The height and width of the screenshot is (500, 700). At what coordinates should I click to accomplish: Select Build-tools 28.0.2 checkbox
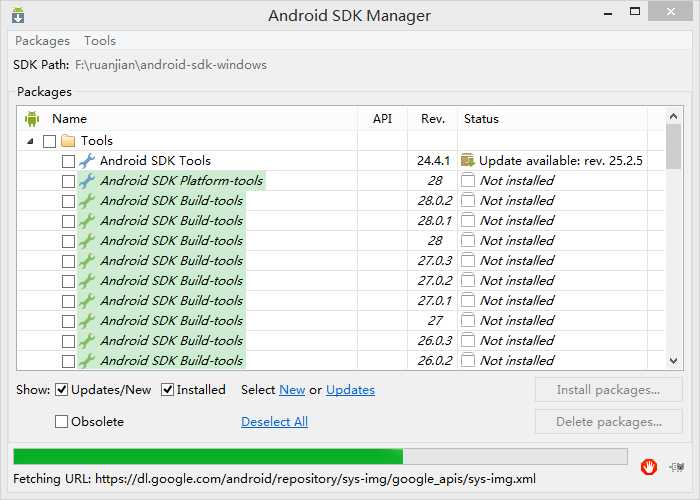68,201
